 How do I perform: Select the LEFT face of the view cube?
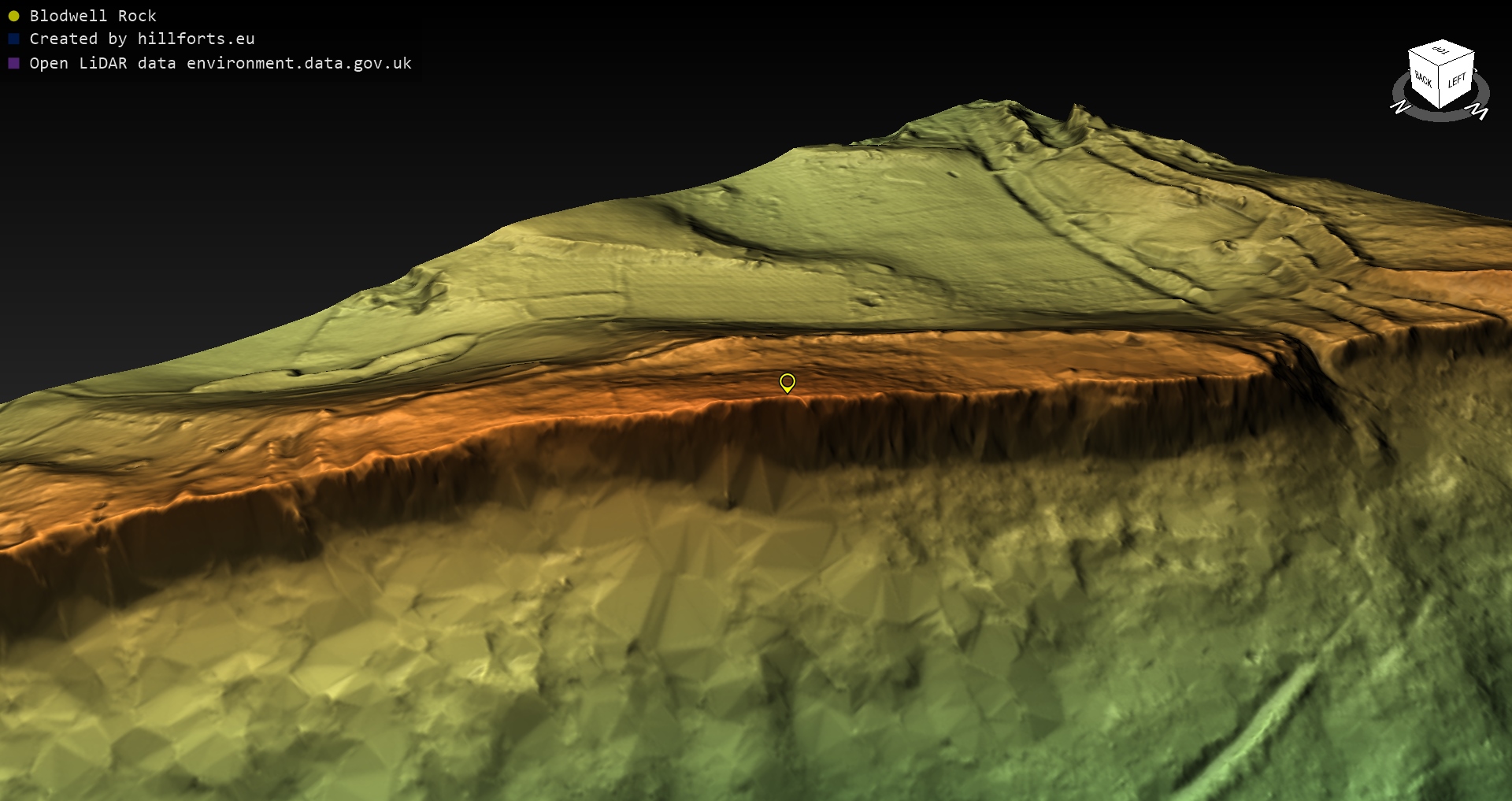pos(1457,80)
